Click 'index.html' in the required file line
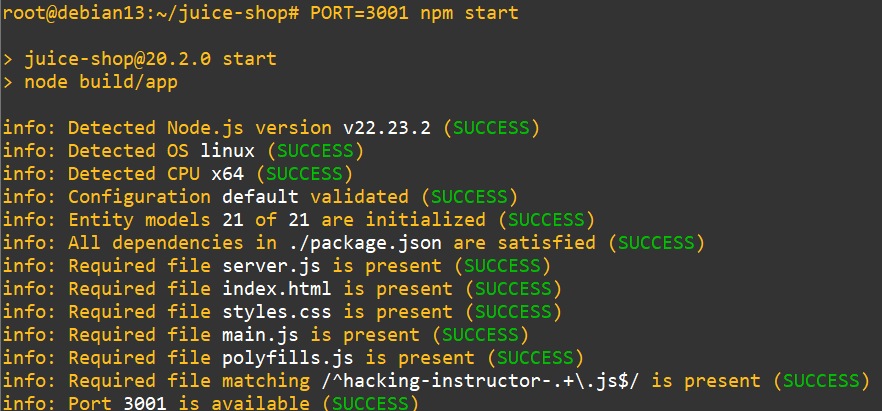Screen dimensions: 882x411 (277, 289)
